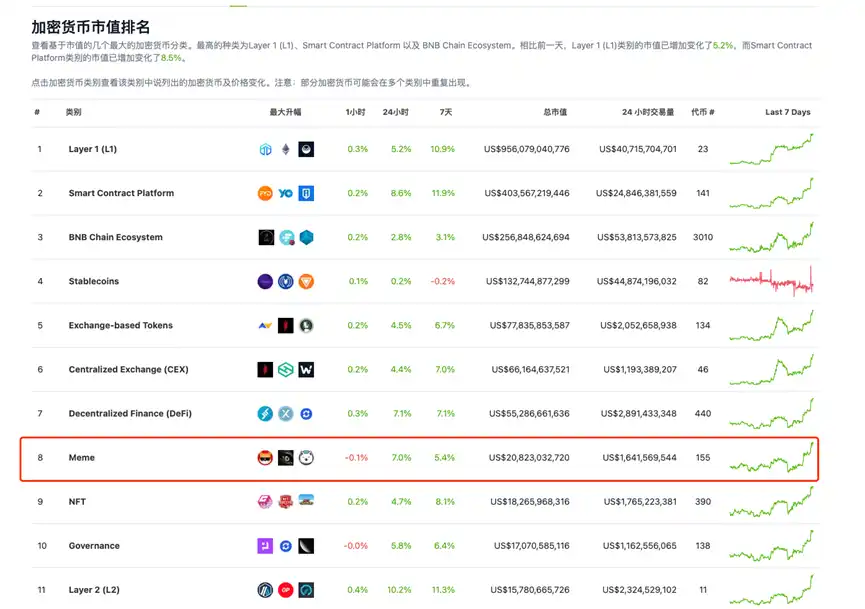865x609 pixels.
Task: Click the black square icon in Meme row
Action: tap(285, 457)
